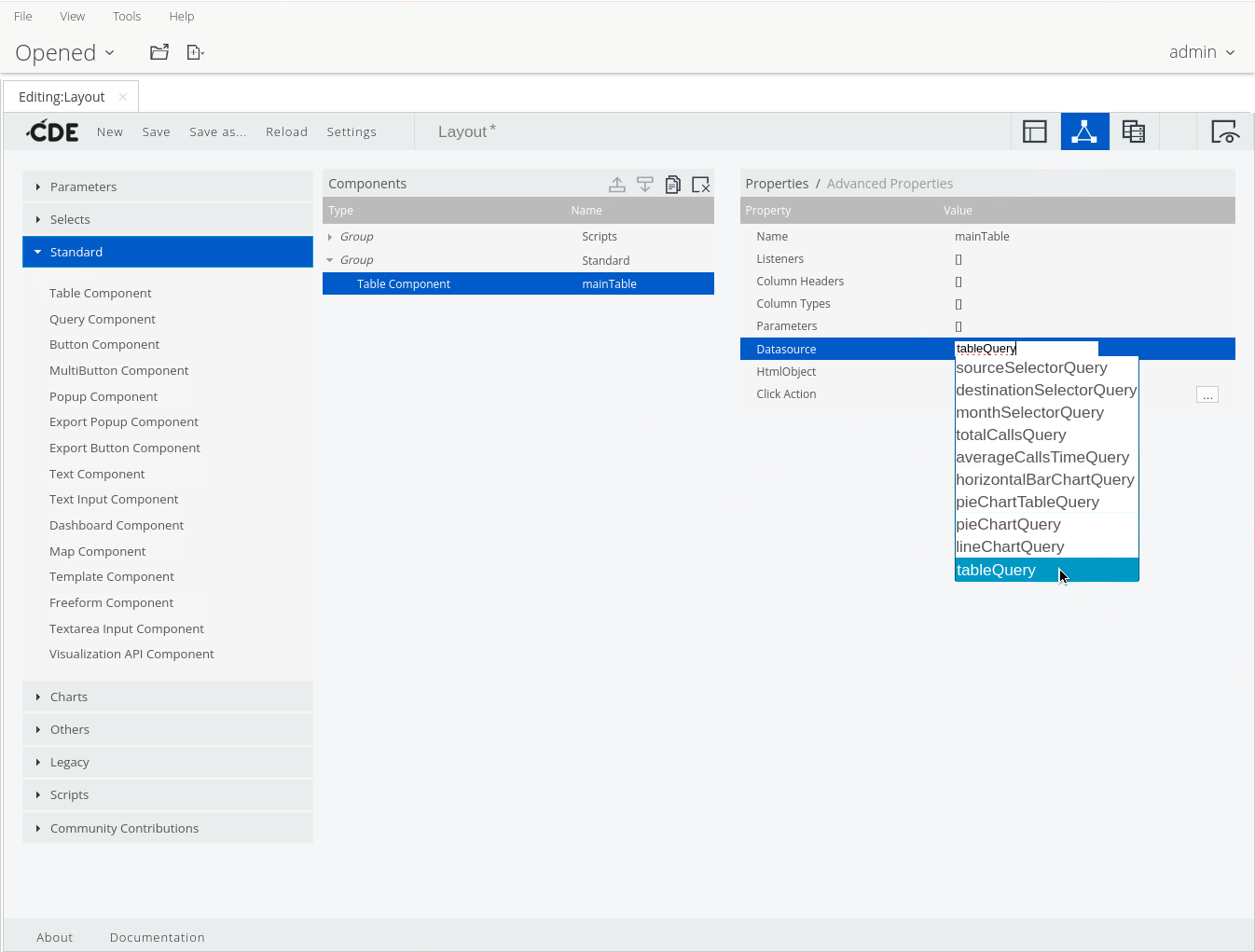Switch to the Datasources panel icon
The height and width of the screenshot is (952, 1255).
point(1133,131)
